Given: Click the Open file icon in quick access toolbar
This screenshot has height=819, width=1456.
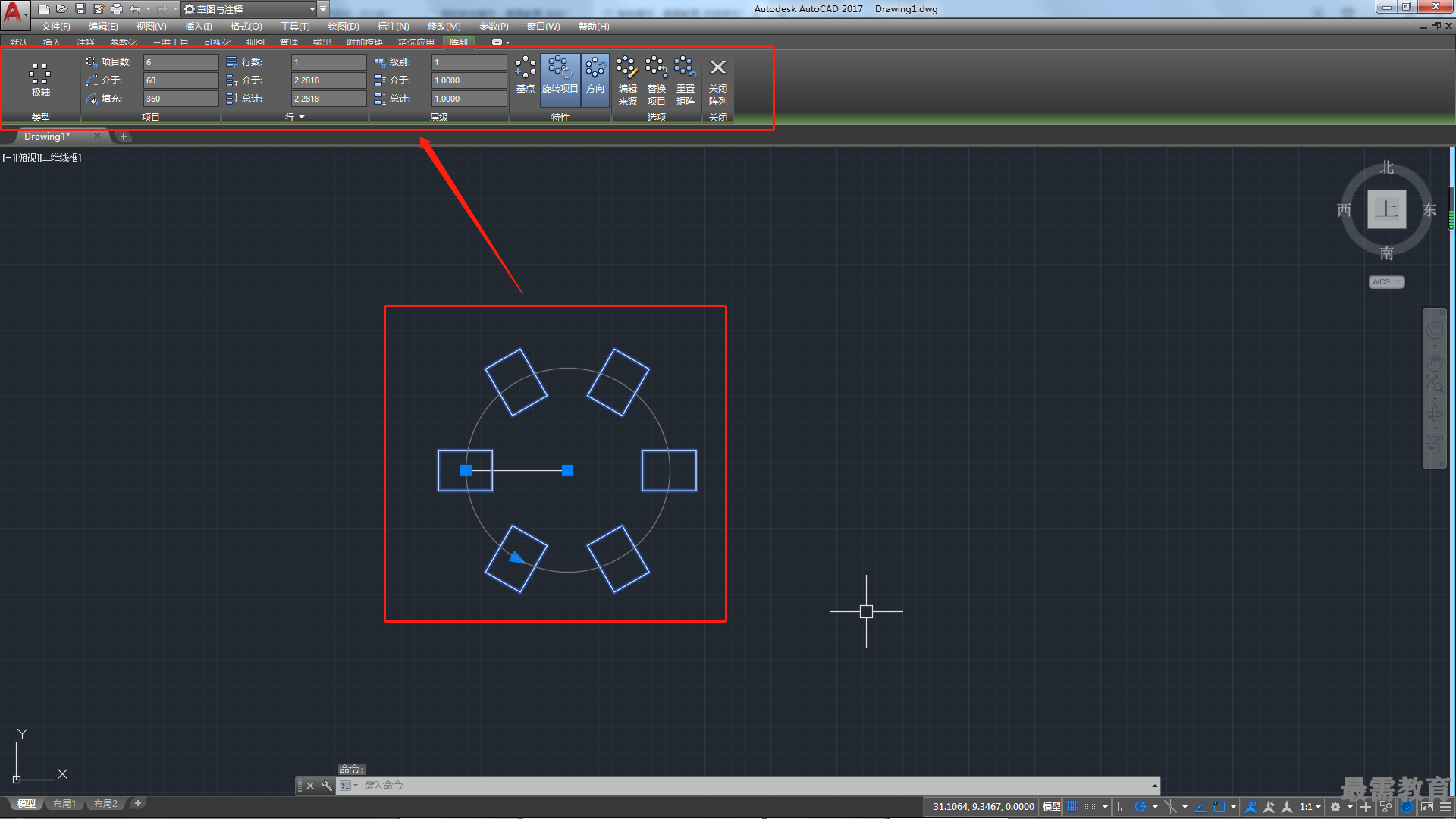Looking at the screenshot, I should [62, 9].
